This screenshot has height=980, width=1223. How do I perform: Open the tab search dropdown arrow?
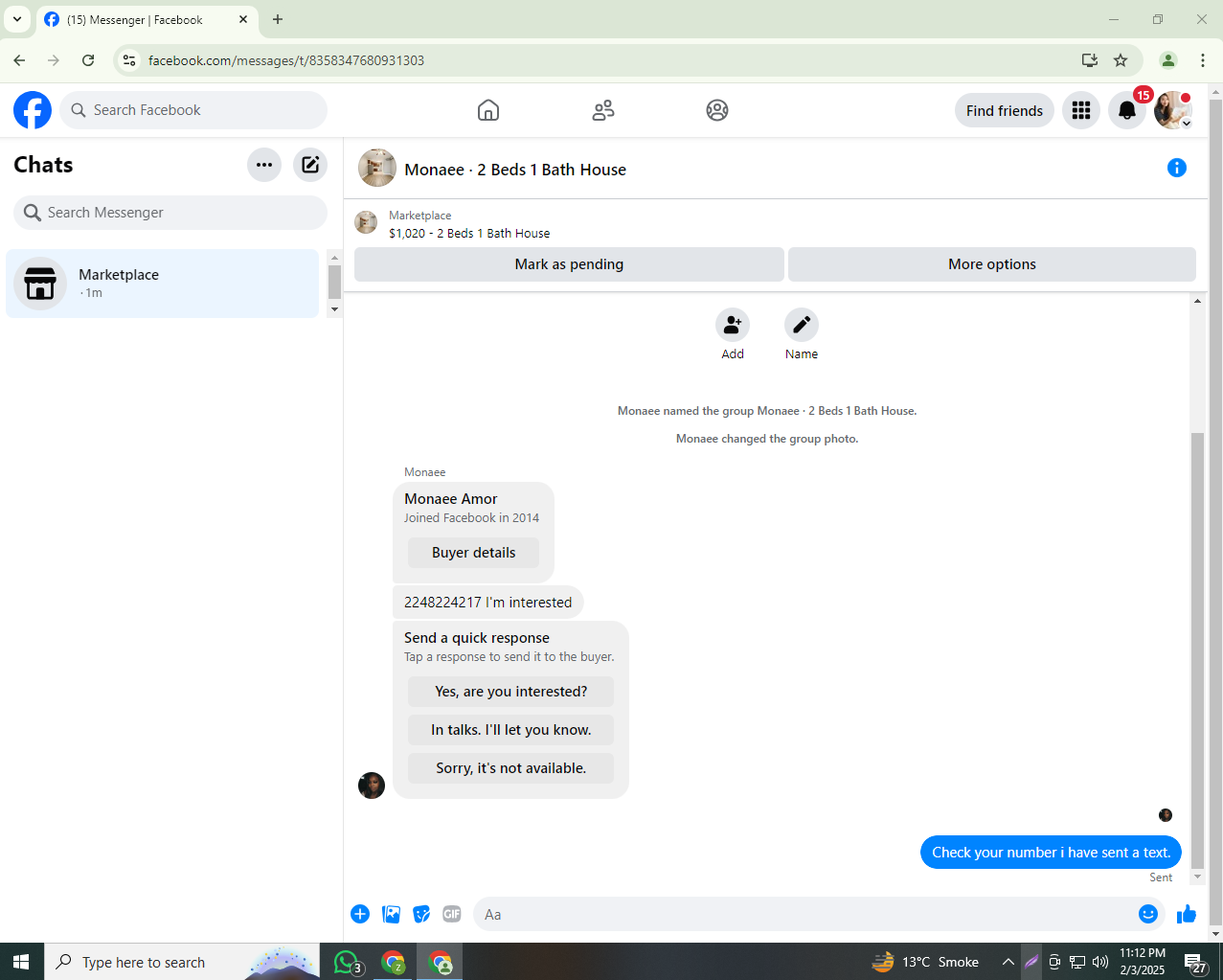(x=17, y=19)
